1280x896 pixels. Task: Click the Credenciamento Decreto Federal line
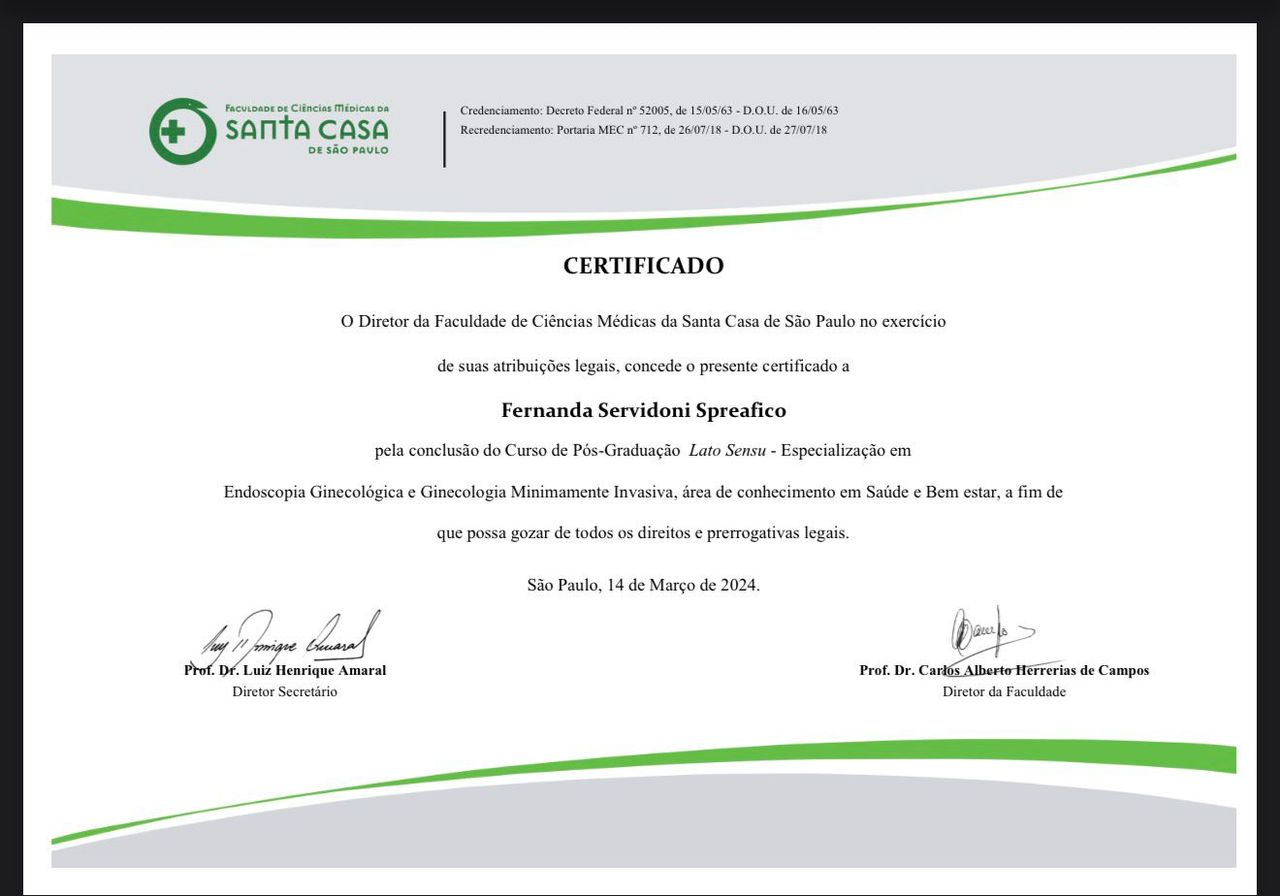tap(649, 110)
